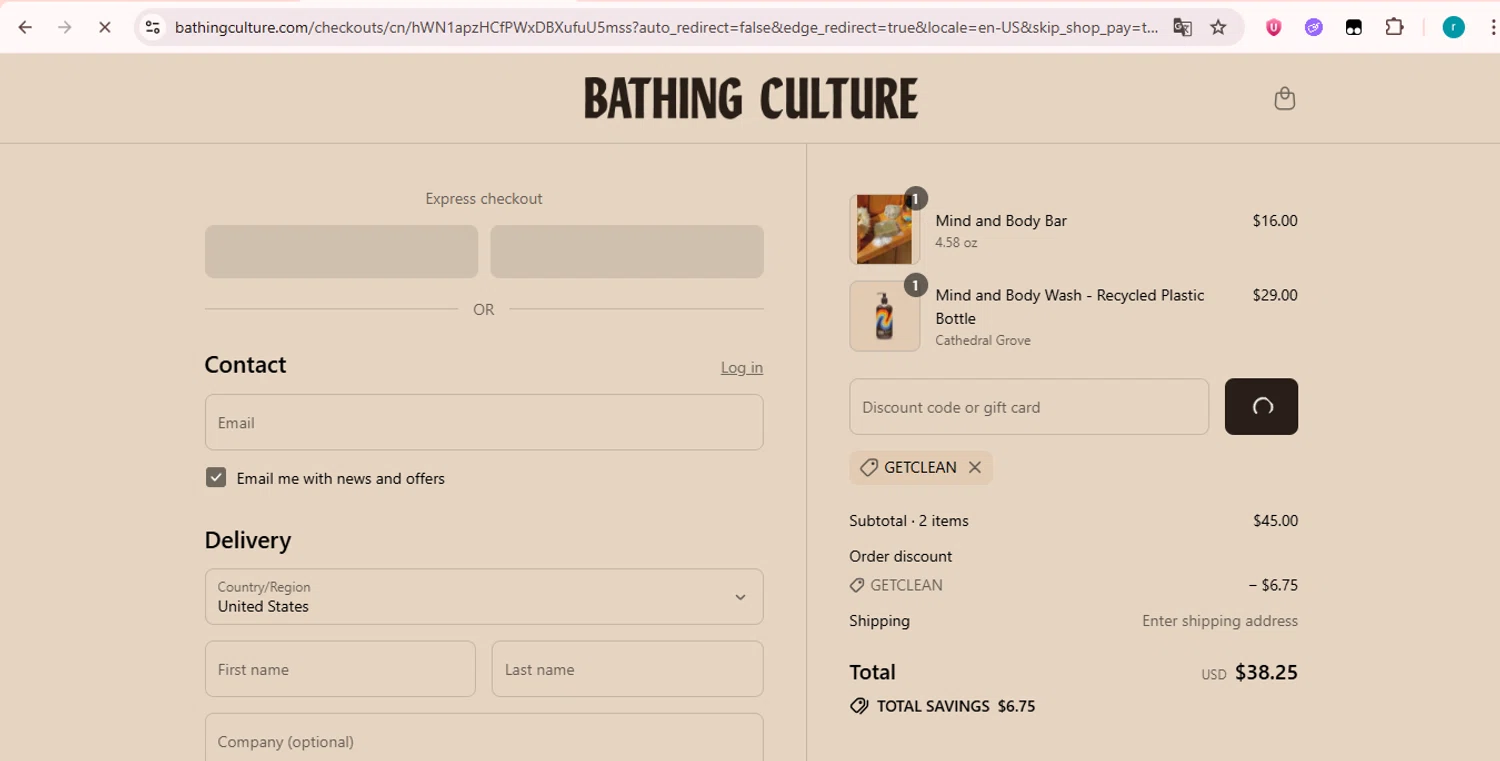The image size is (1500, 761).
Task: Click the $29.00 price
Action: (x=1275, y=295)
